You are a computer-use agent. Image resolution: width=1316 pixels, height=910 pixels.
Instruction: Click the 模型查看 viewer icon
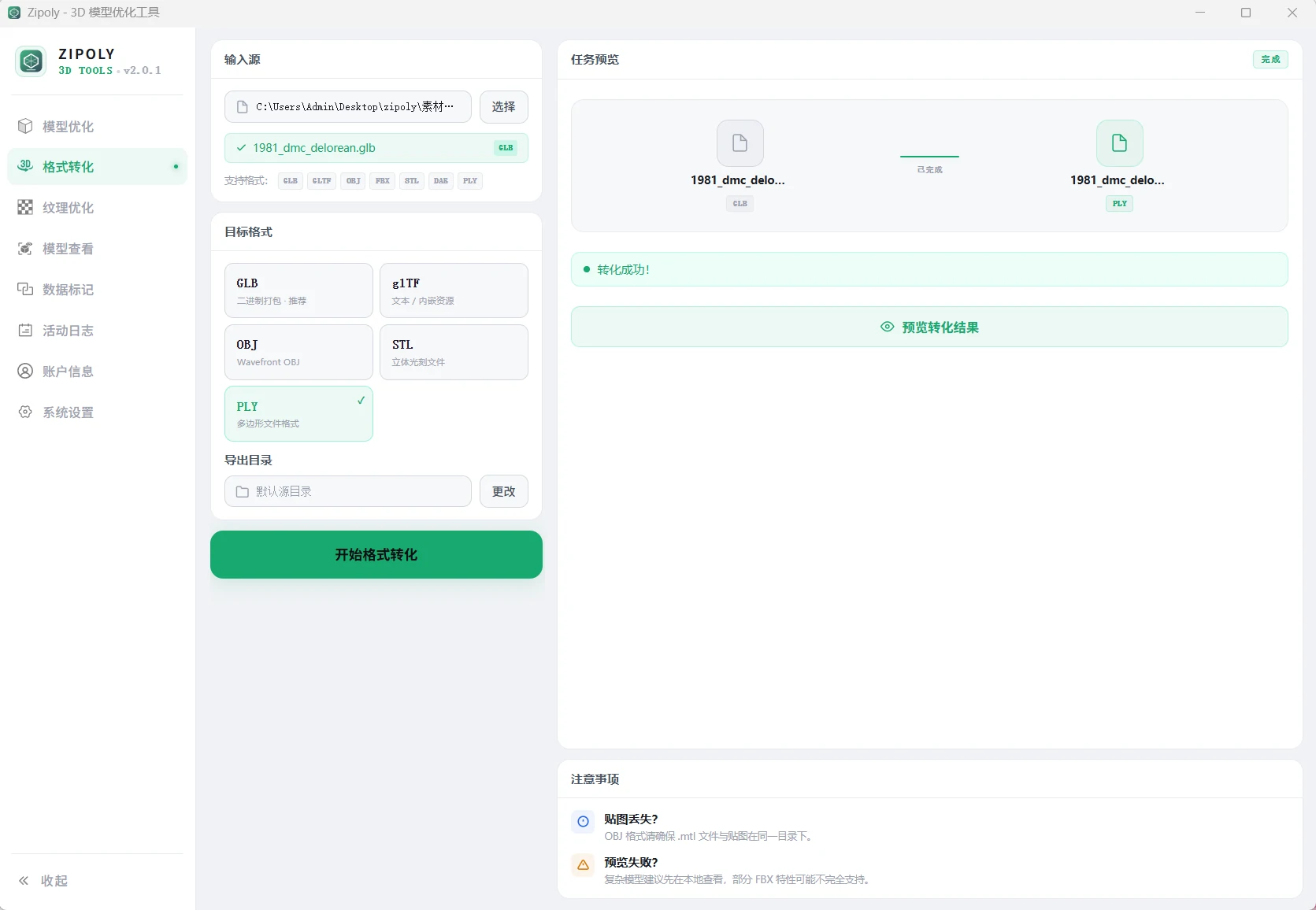[x=25, y=248]
